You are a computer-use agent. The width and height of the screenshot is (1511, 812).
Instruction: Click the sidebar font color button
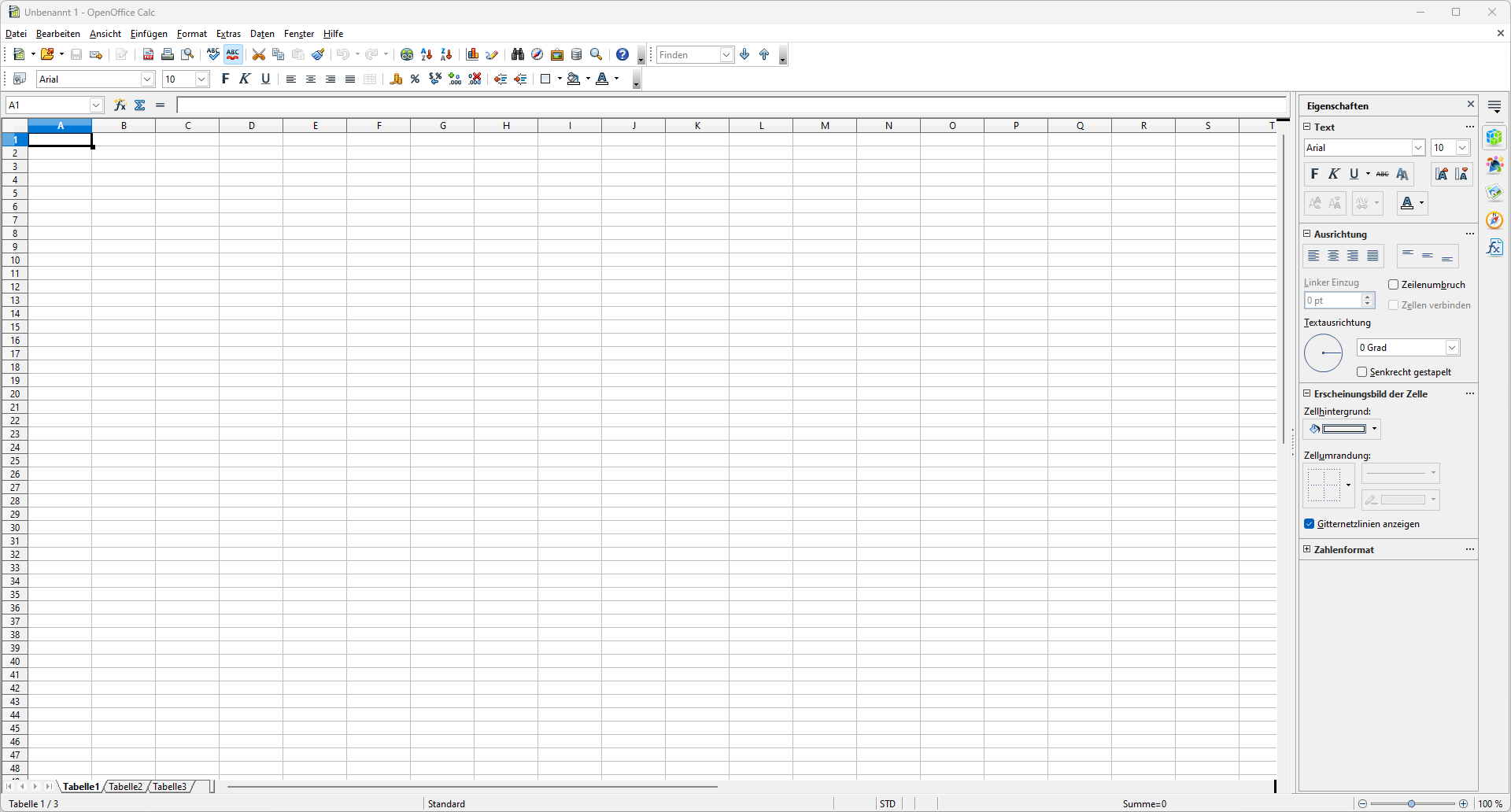click(x=1407, y=203)
